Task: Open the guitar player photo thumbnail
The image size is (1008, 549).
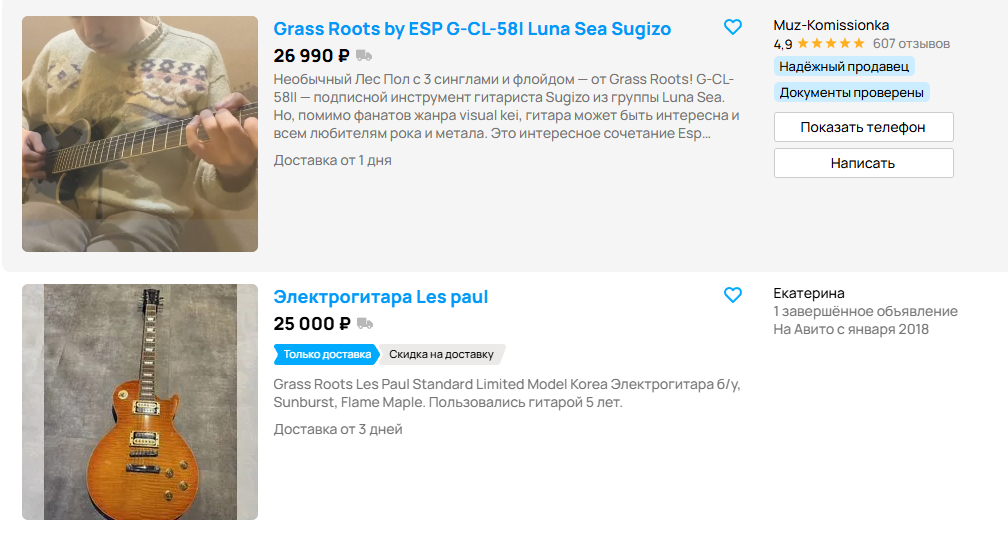Action: 140,134
